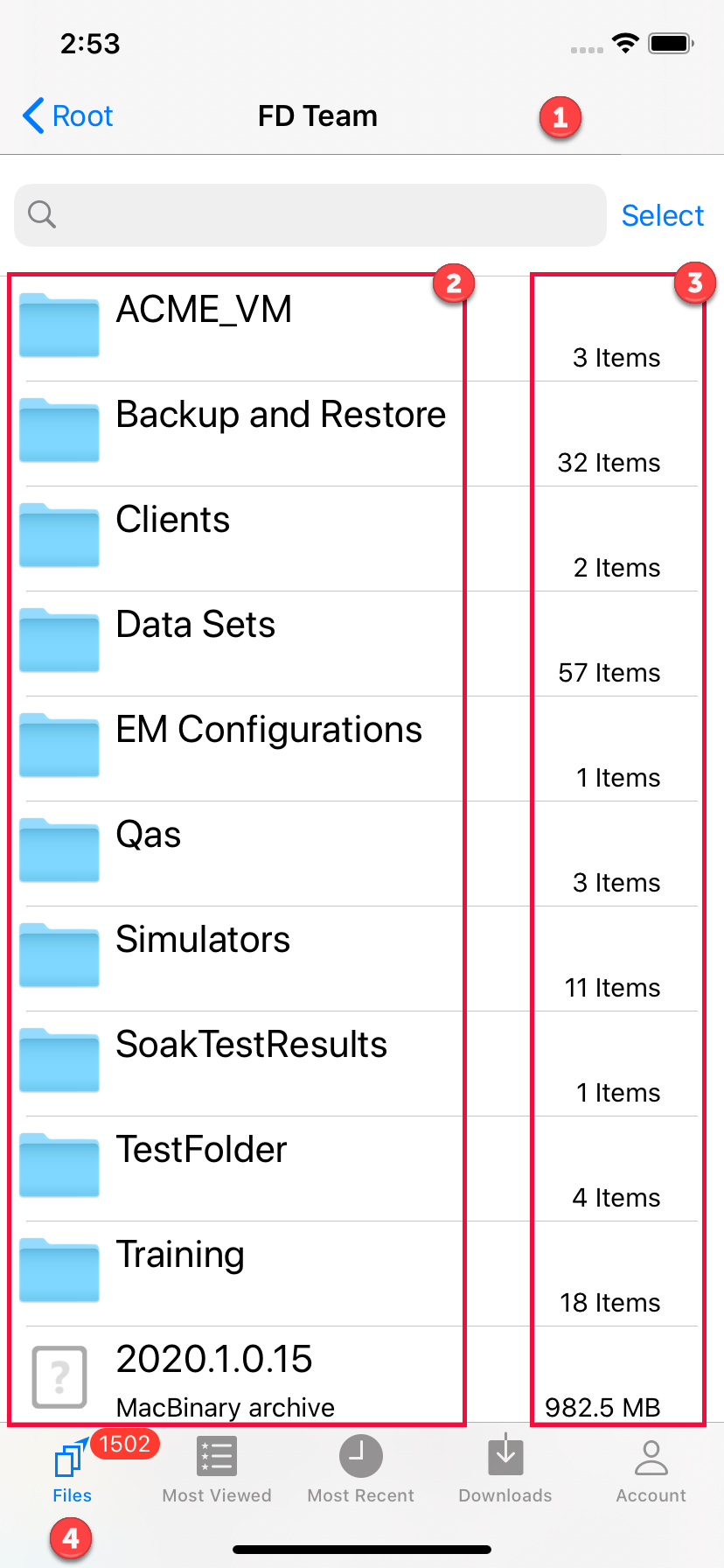Open the SoakTestResults folder

[251, 1045]
